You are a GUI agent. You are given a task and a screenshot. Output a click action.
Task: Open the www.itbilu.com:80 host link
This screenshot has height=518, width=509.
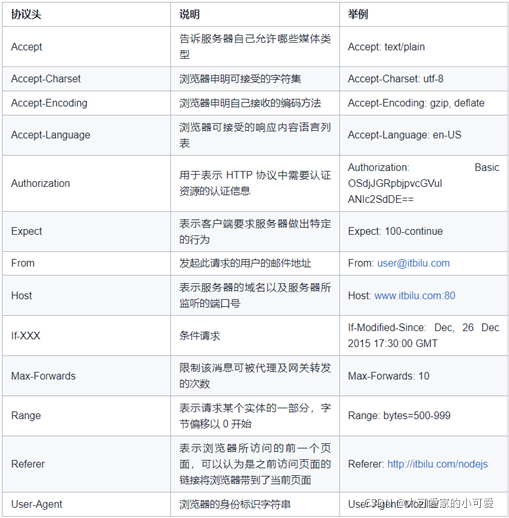coord(415,296)
